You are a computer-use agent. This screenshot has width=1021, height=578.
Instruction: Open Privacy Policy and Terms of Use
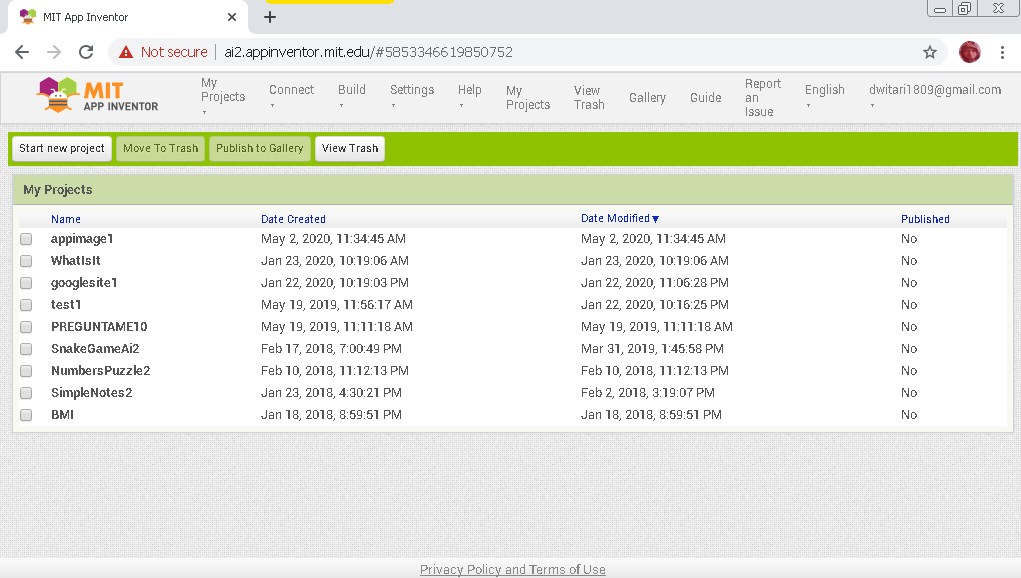[512, 570]
